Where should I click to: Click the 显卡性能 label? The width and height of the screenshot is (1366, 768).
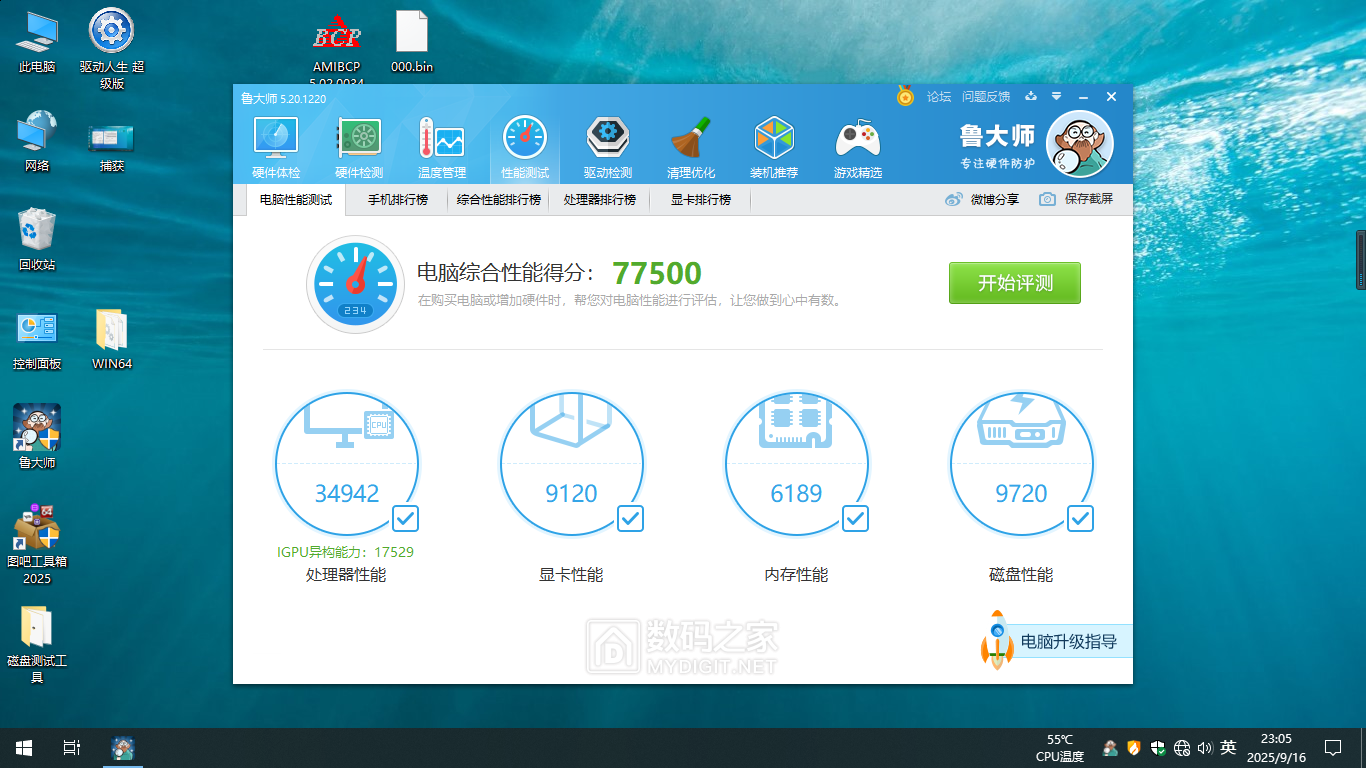pyautogui.click(x=571, y=575)
